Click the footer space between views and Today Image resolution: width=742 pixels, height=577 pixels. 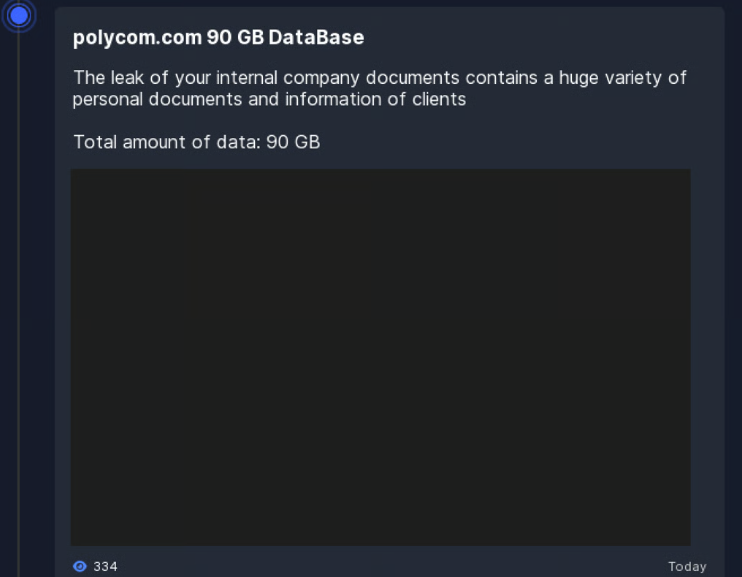(x=390, y=567)
